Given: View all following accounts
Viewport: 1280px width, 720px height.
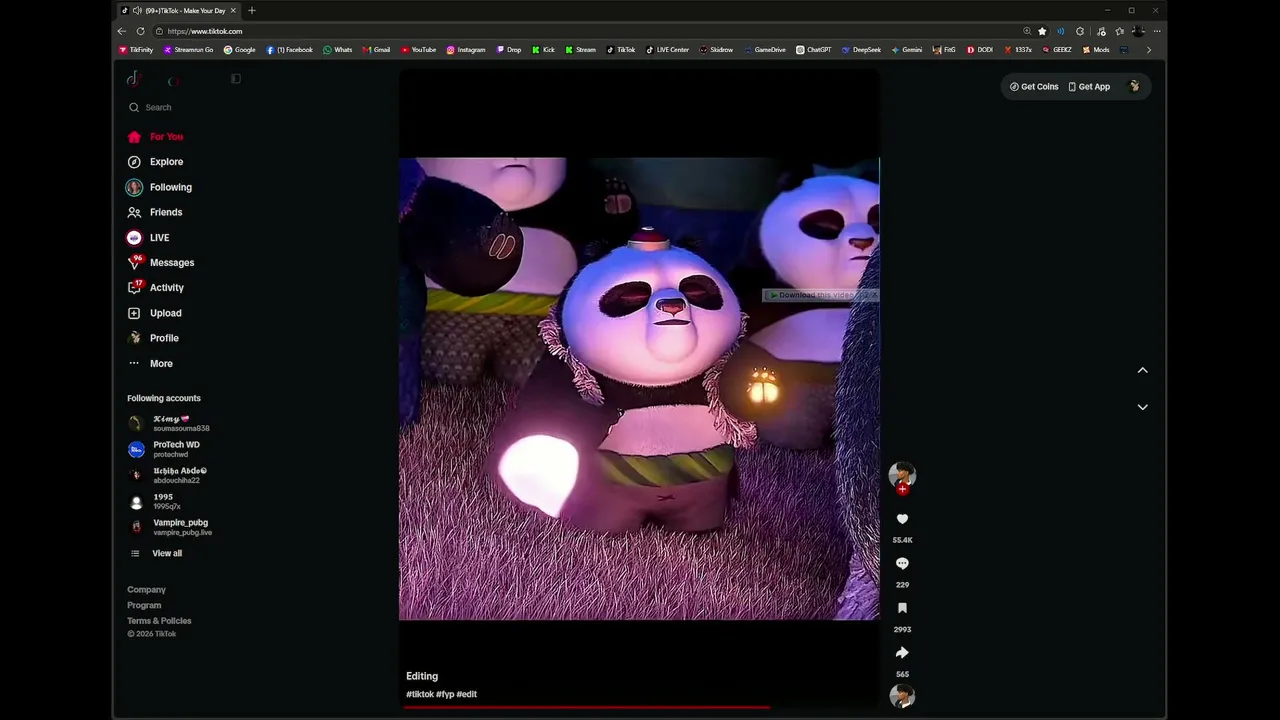Looking at the screenshot, I should click(x=157, y=554).
